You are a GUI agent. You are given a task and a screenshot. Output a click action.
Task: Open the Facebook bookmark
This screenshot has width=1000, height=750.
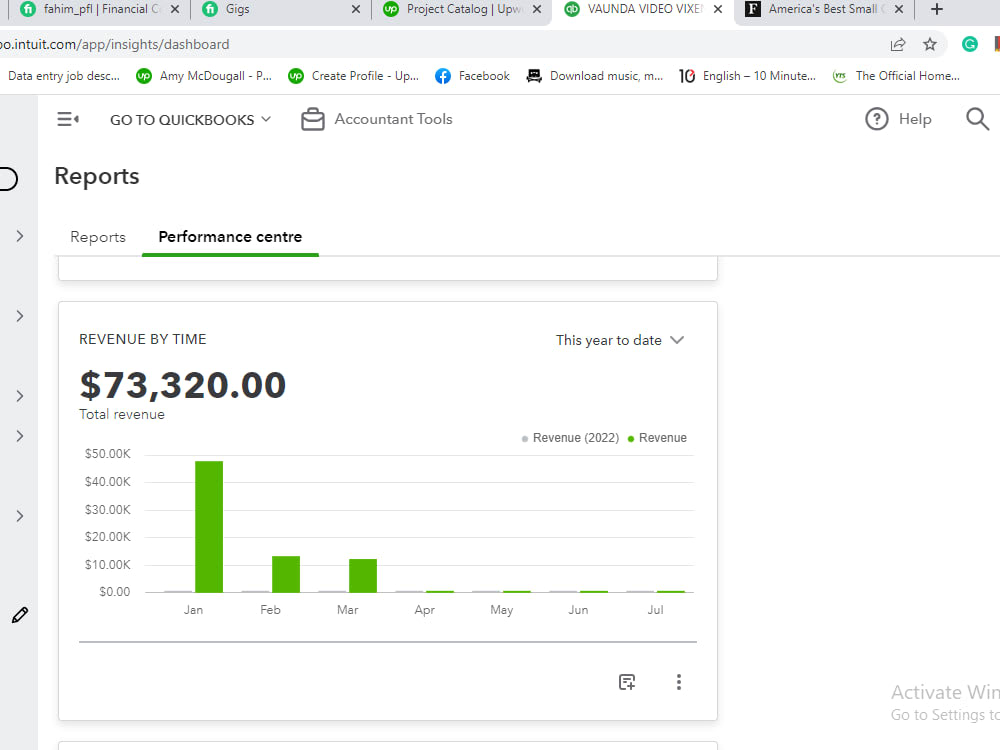473,76
